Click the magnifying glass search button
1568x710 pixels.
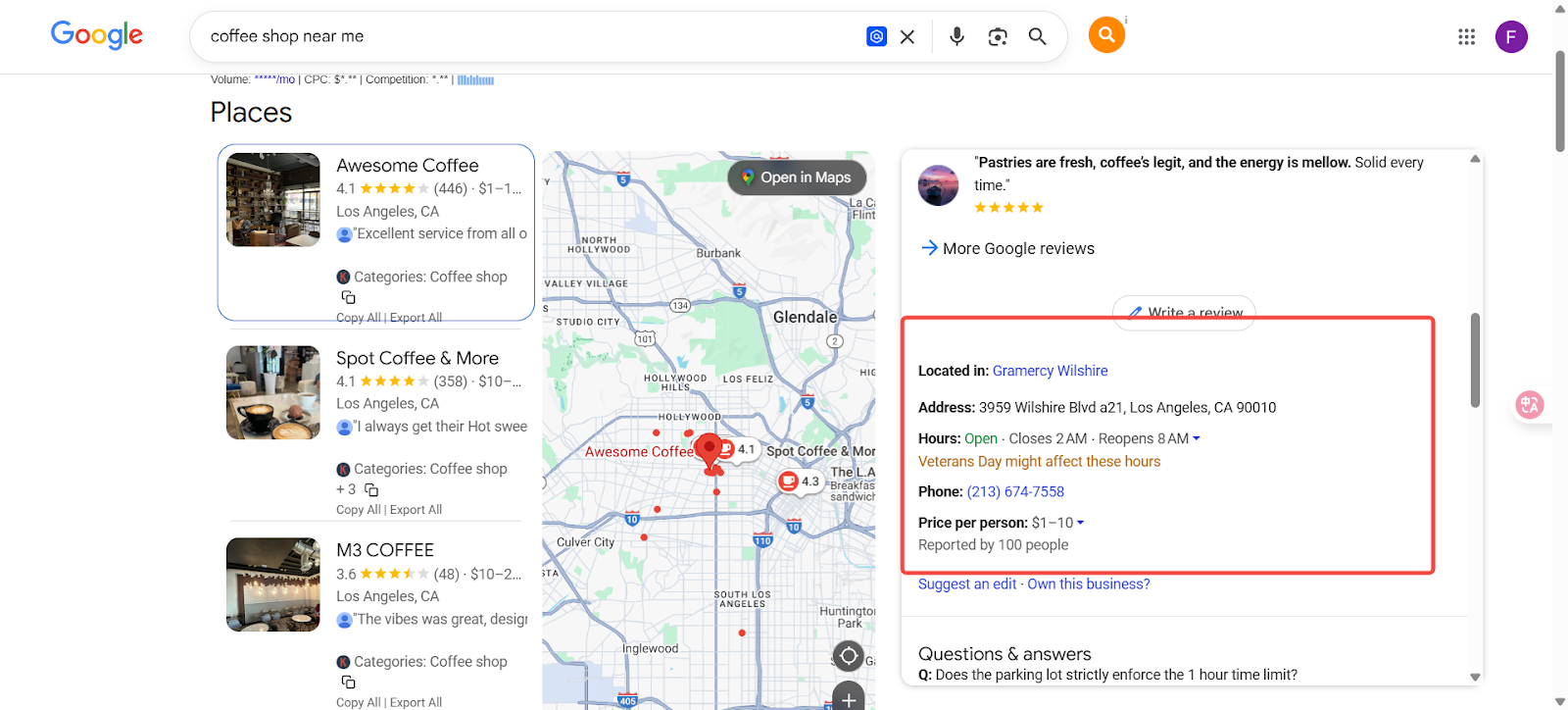pyautogui.click(x=1037, y=37)
